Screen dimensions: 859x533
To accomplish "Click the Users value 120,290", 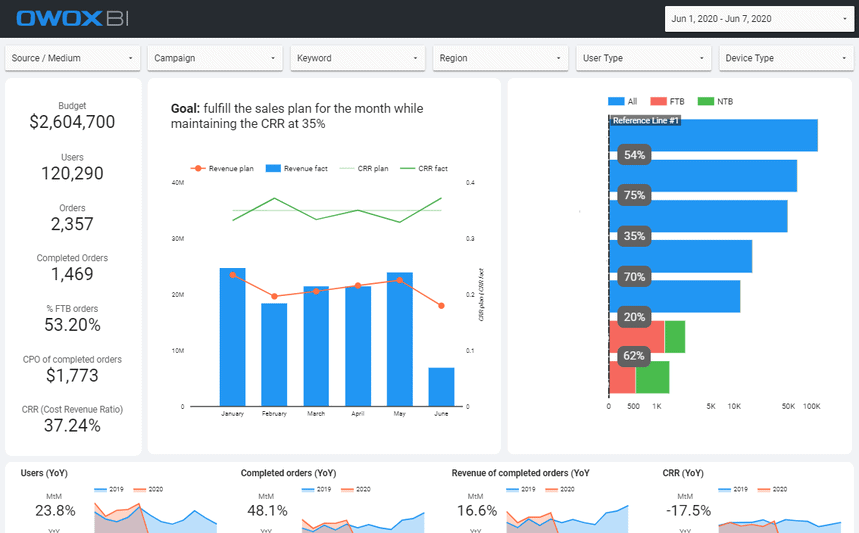I will (72, 173).
